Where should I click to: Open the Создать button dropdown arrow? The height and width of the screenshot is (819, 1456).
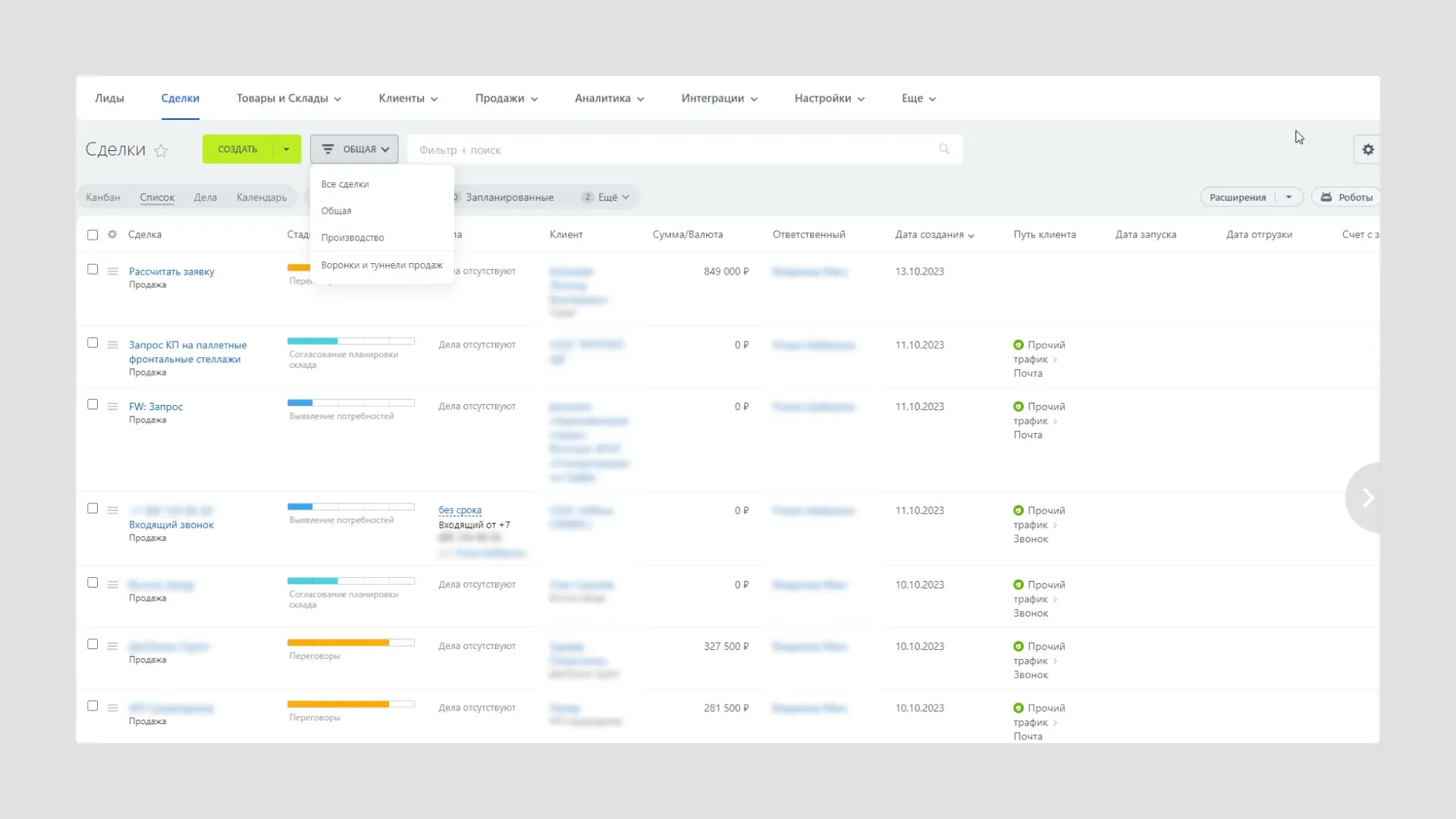coord(287,149)
